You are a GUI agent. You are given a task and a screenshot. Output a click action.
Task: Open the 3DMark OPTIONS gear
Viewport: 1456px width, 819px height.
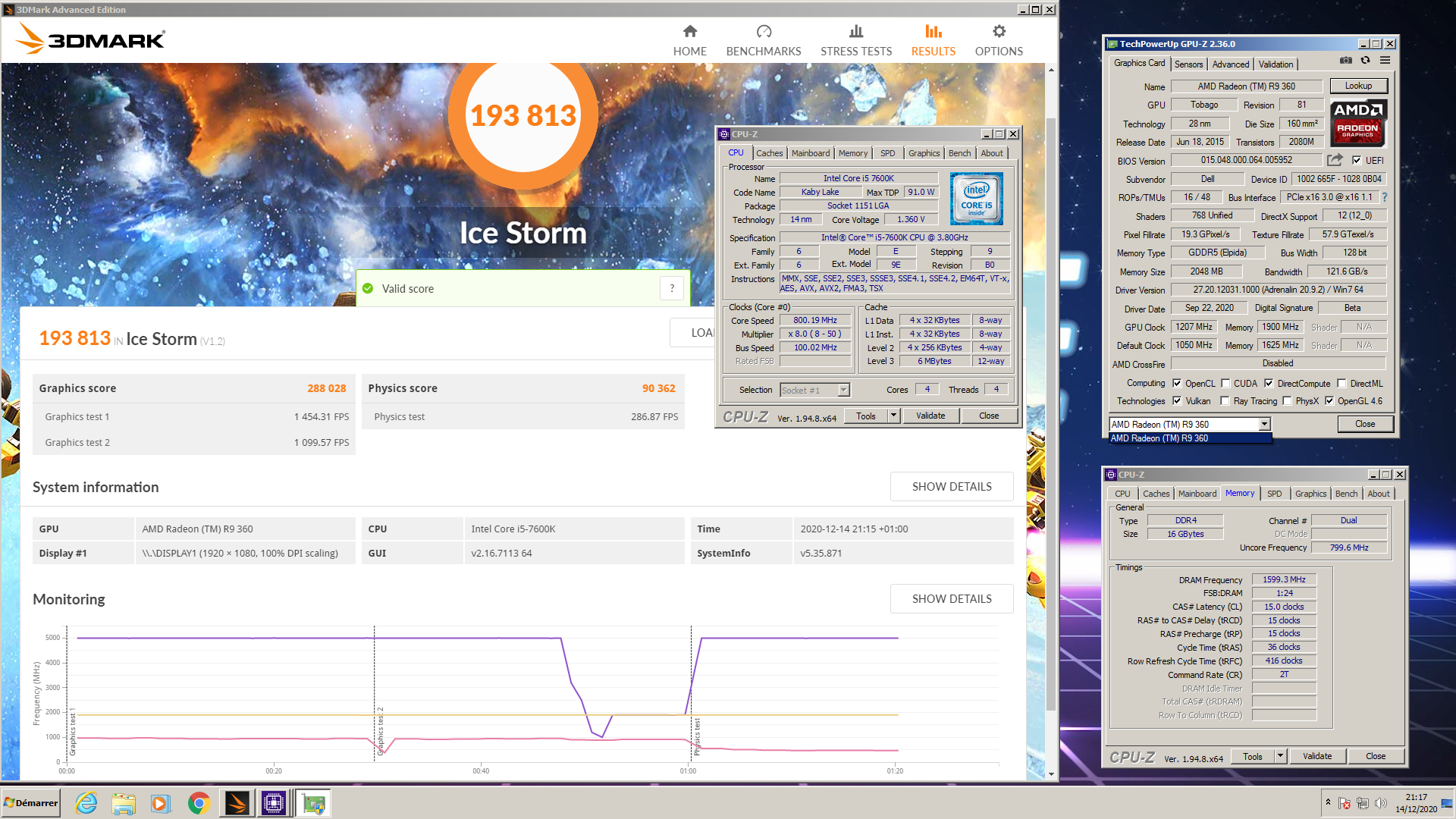click(x=998, y=41)
